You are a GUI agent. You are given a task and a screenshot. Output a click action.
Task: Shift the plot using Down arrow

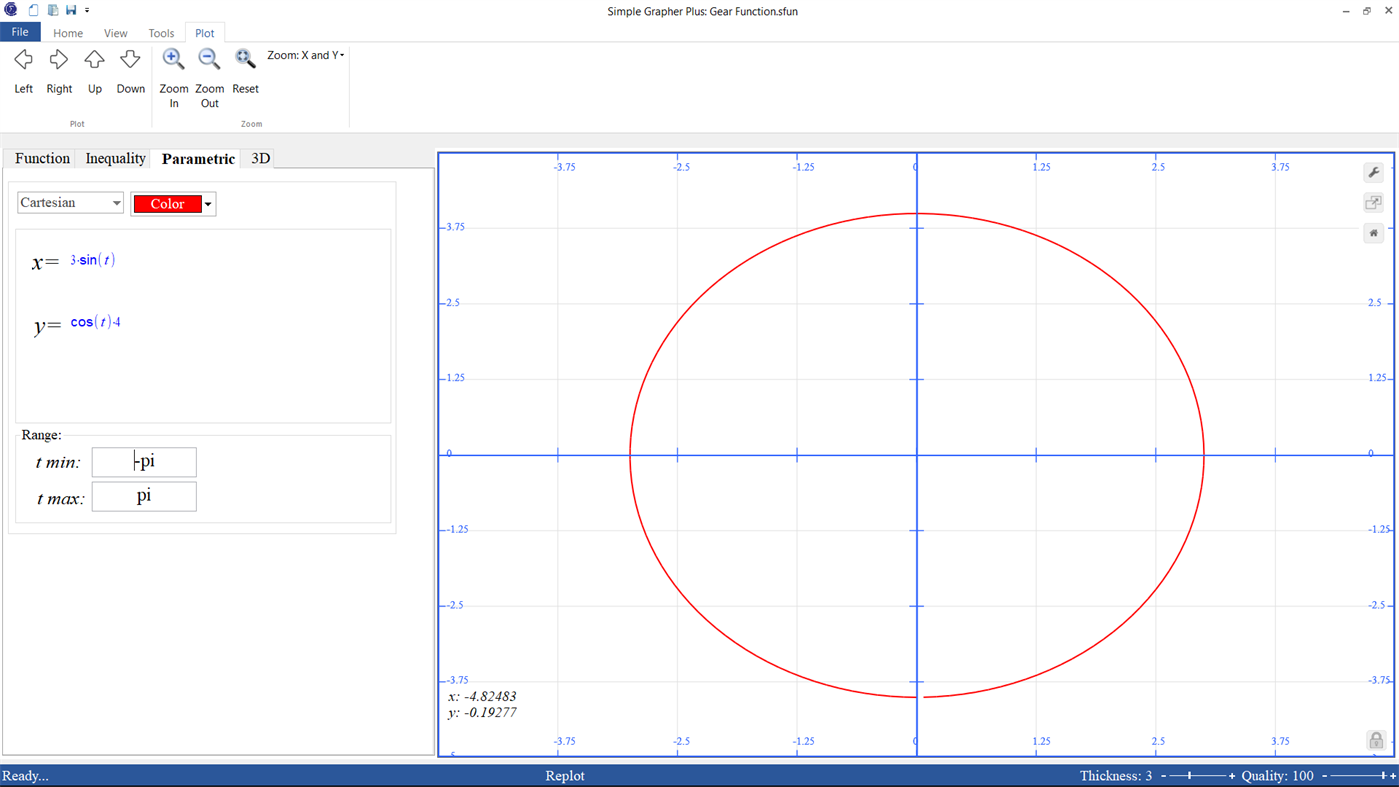coord(130,60)
